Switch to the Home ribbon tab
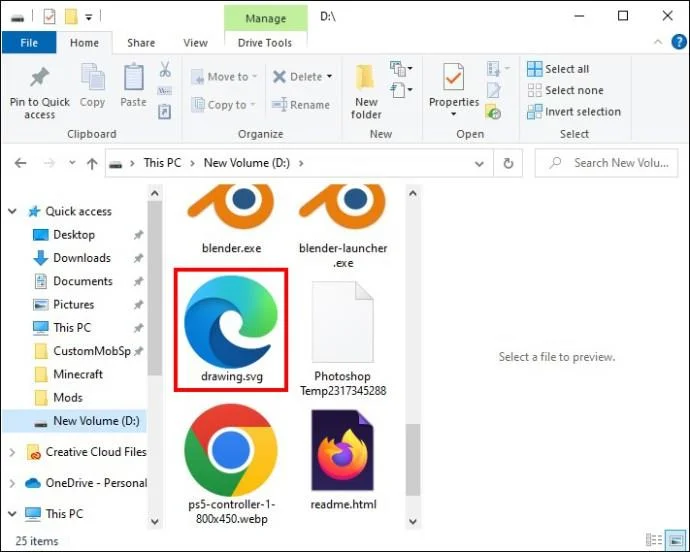This screenshot has height=552, width=690. pos(84,43)
